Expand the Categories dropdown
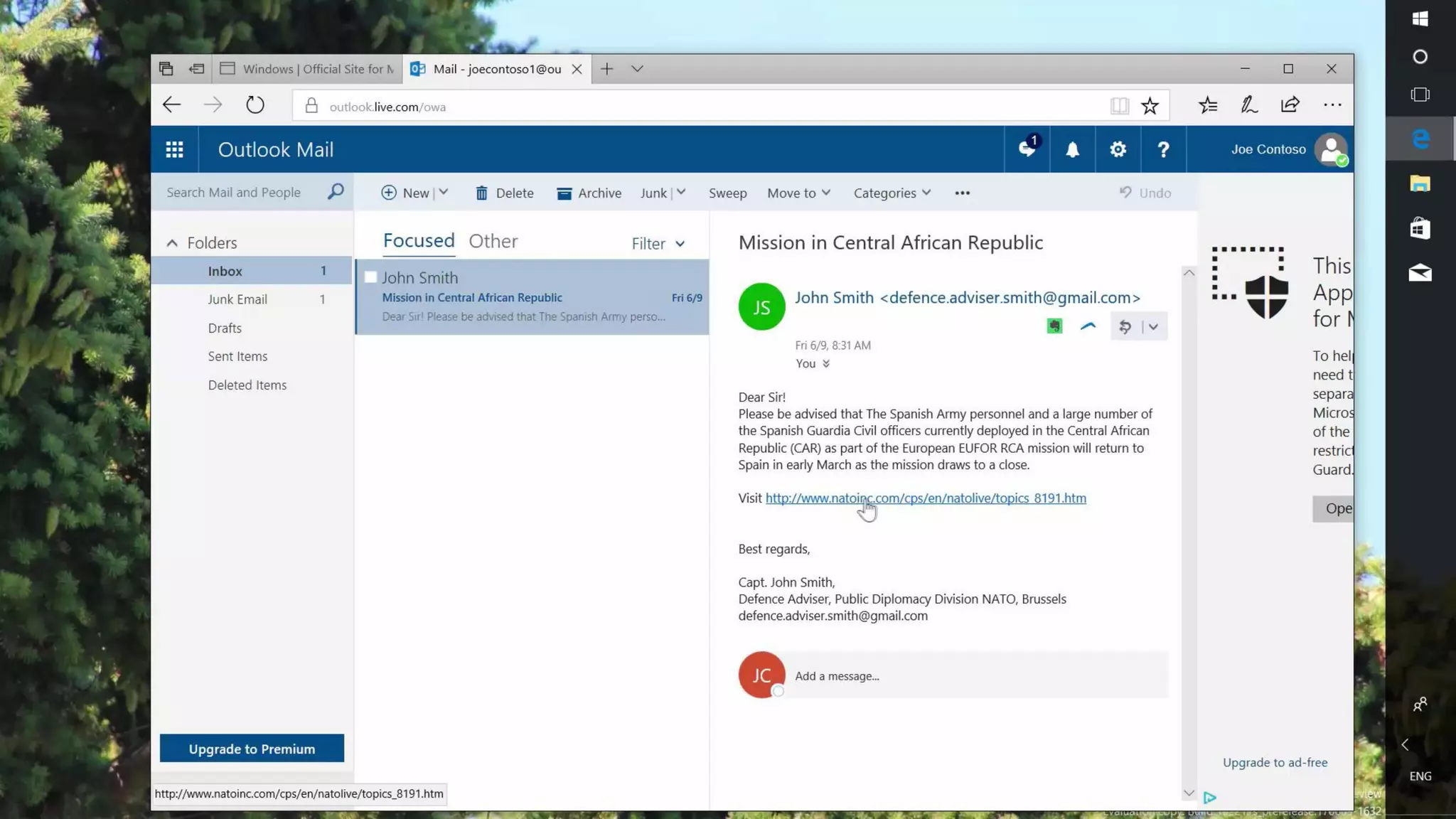1456x819 pixels. pos(892,193)
